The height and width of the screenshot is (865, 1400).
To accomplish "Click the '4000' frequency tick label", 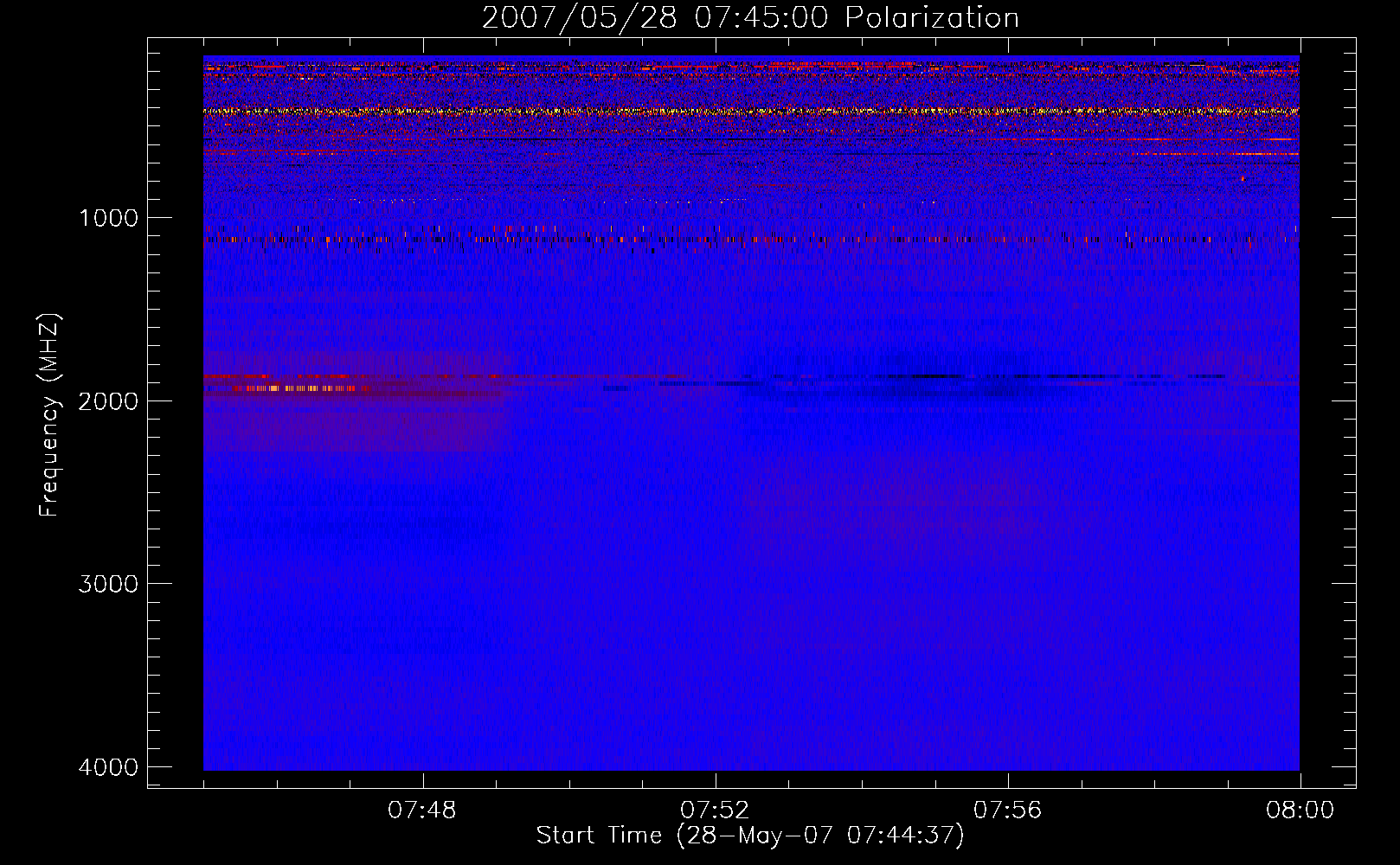I will [108, 767].
